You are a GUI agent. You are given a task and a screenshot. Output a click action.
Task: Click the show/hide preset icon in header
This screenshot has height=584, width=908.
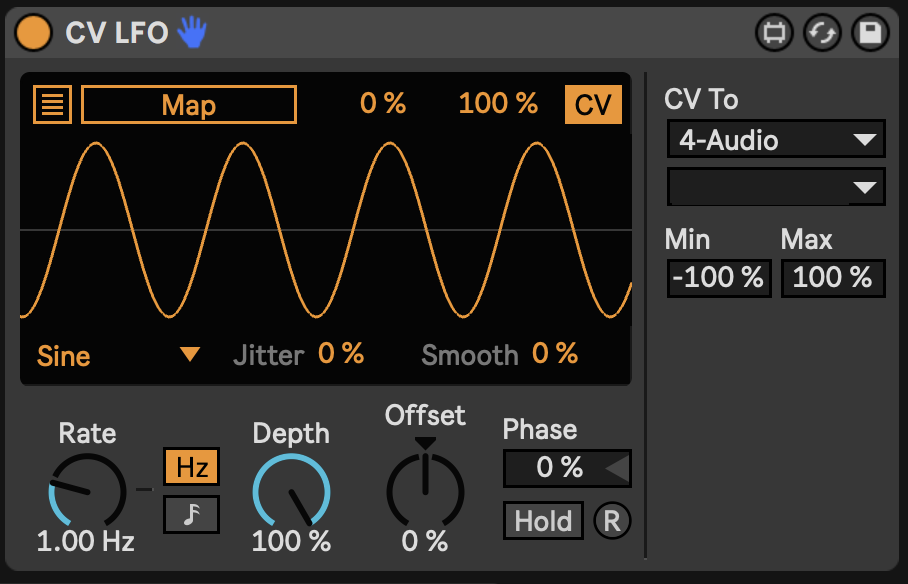click(x=773, y=33)
